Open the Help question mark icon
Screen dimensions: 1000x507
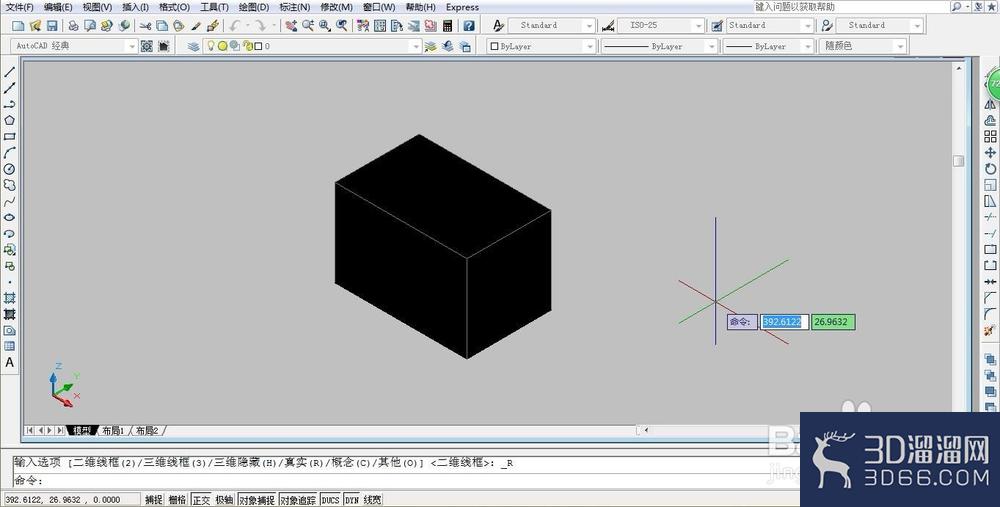pos(469,26)
